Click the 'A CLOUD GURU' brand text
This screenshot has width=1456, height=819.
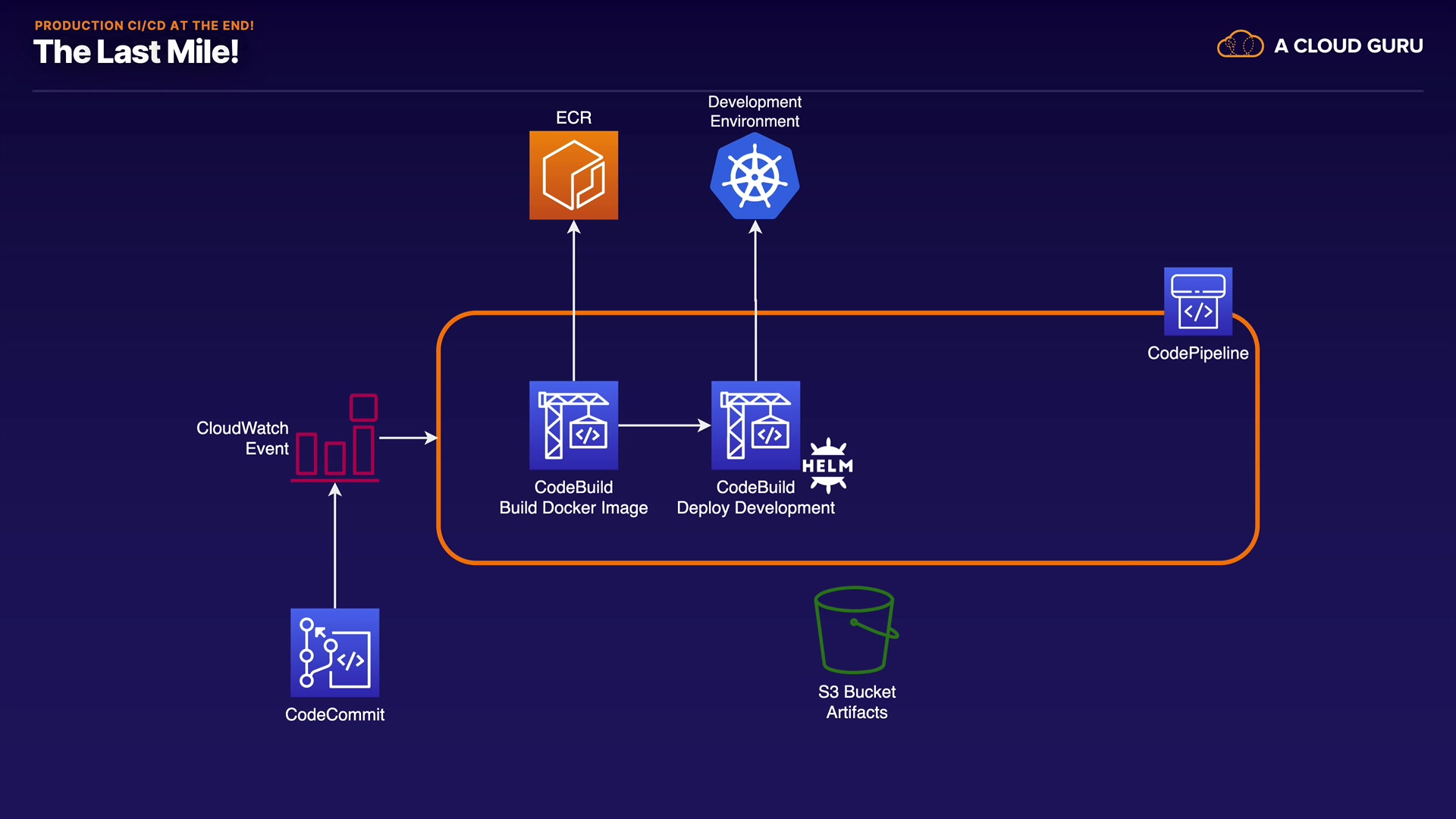pos(1348,45)
